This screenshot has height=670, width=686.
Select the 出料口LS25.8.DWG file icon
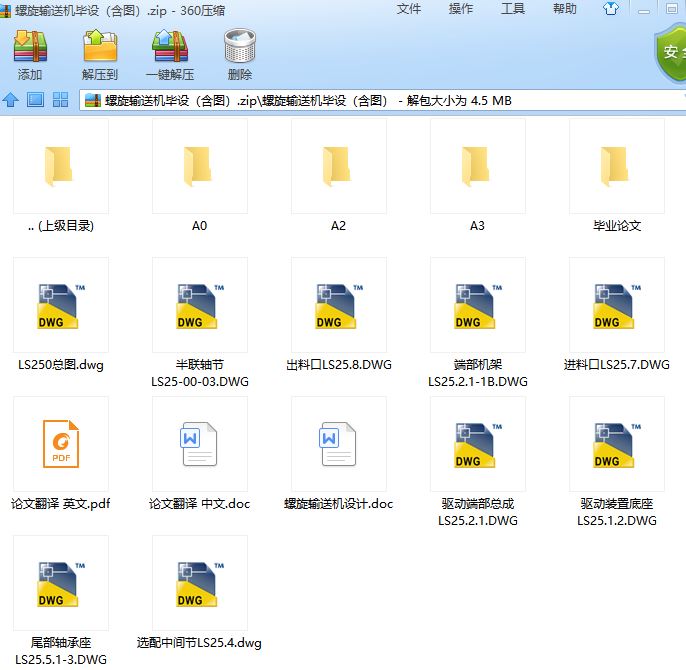pos(339,305)
